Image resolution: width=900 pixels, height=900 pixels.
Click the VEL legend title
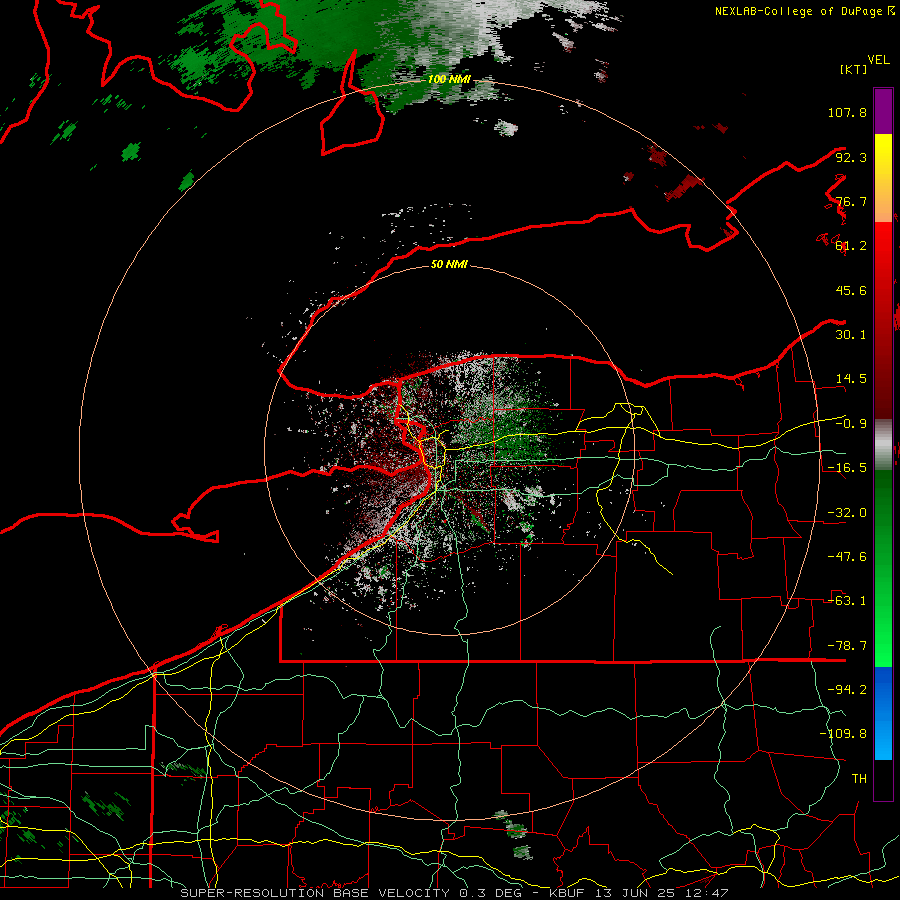point(878,60)
